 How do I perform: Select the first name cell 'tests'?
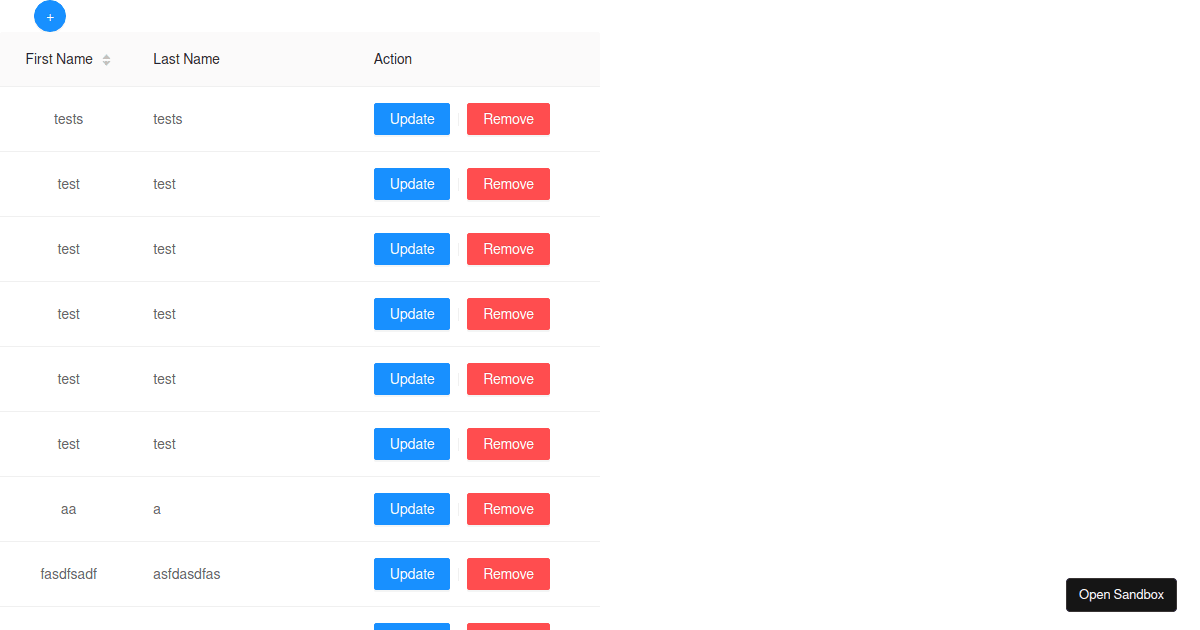tap(68, 119)
